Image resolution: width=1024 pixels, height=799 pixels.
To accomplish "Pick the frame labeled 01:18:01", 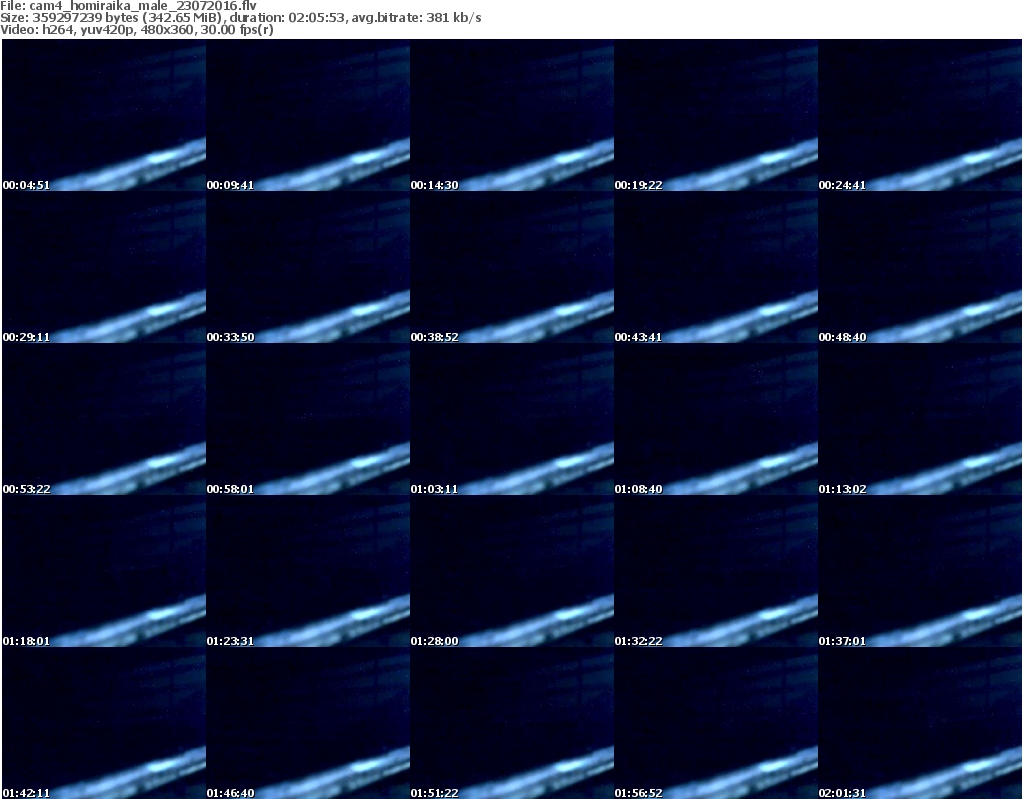I will click(x=104, y=571).
